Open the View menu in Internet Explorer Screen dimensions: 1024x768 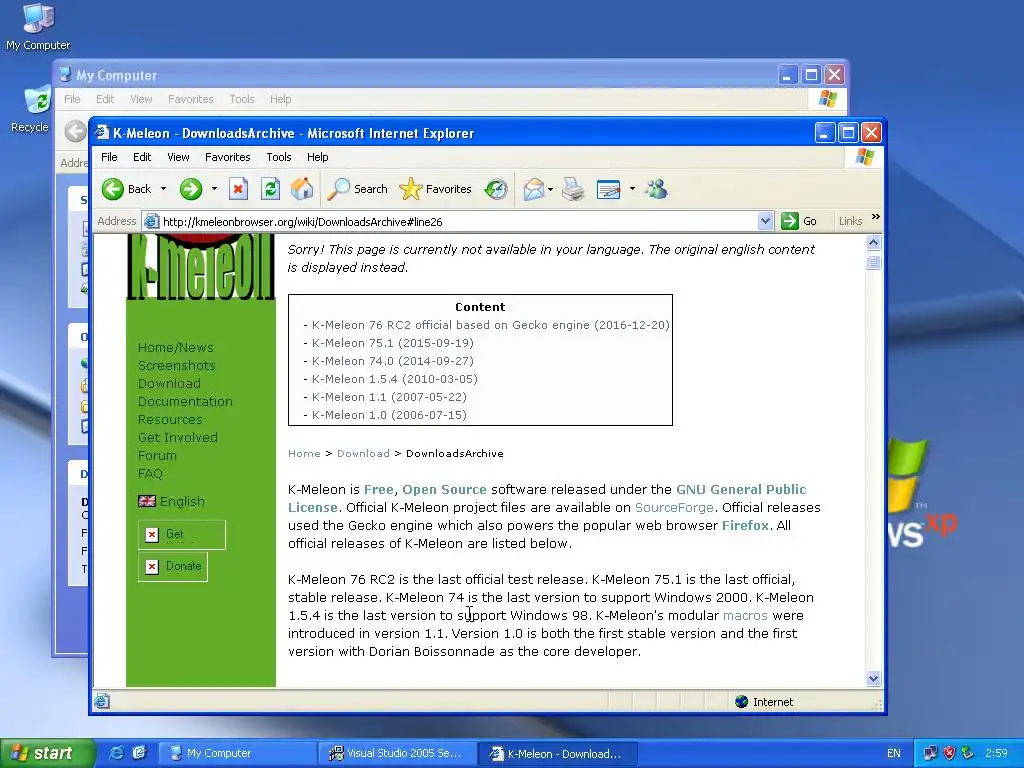(x=178, y=157)
